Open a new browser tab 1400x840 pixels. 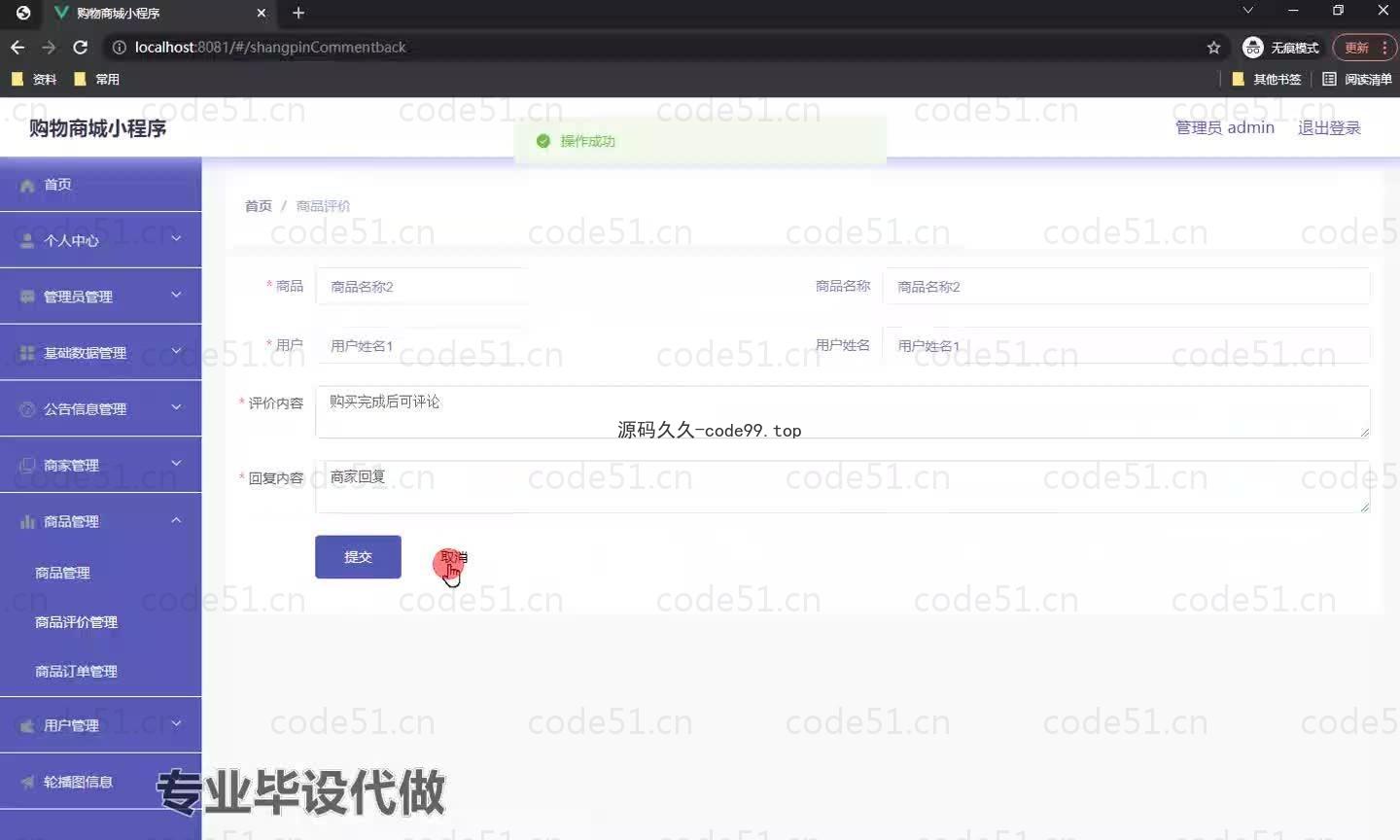pyautogui.click(x=298, y=13)
